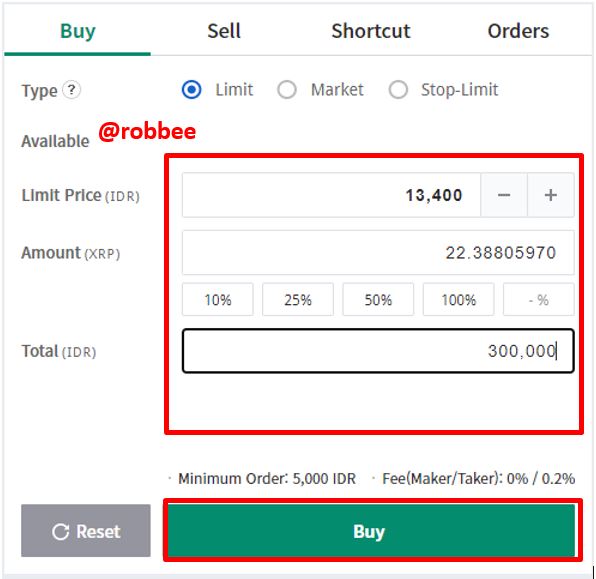Go to the Orders tab
Screen dimensions: 596x579
tap(518, 31)
